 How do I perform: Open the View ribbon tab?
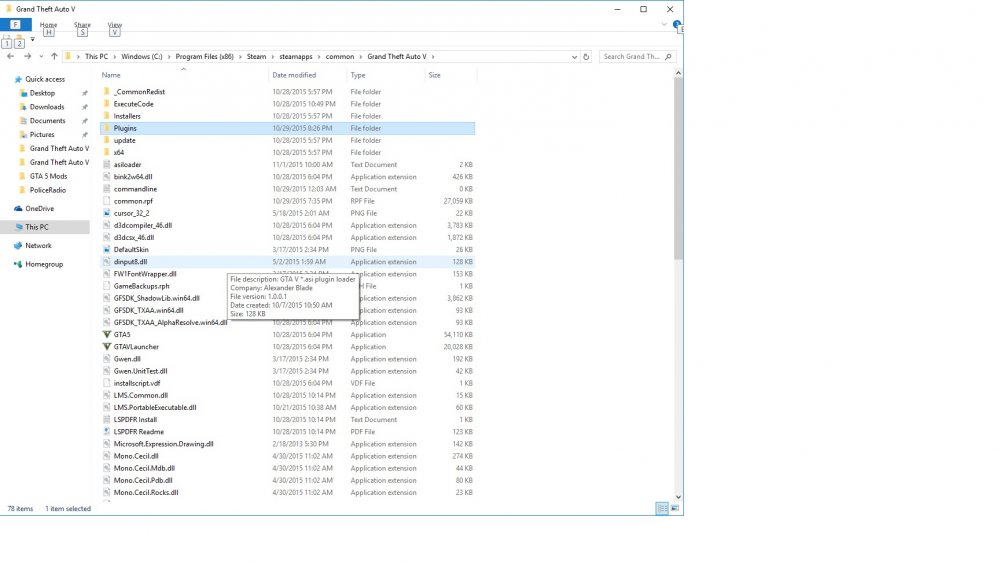pyautogui.click(x=115, y=25)
